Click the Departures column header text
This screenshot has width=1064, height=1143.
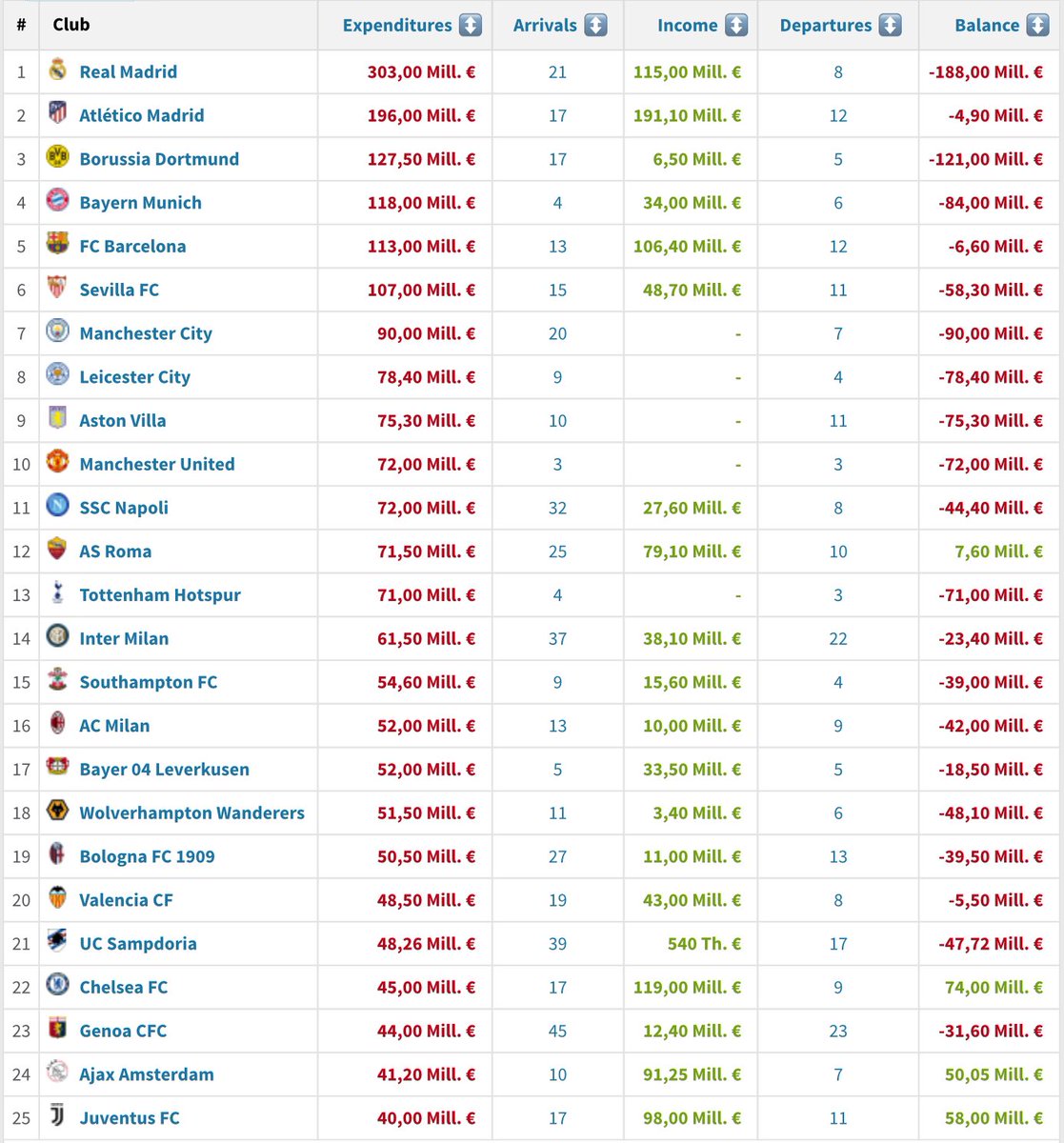826,26
